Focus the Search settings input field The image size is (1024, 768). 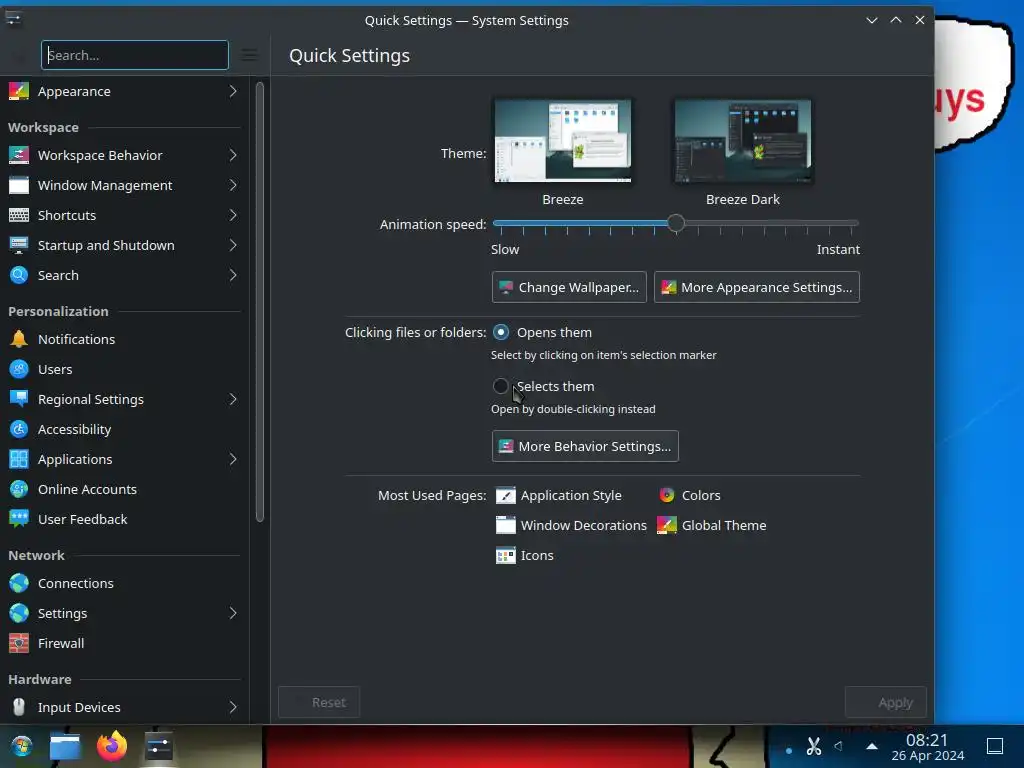(135, 55)
